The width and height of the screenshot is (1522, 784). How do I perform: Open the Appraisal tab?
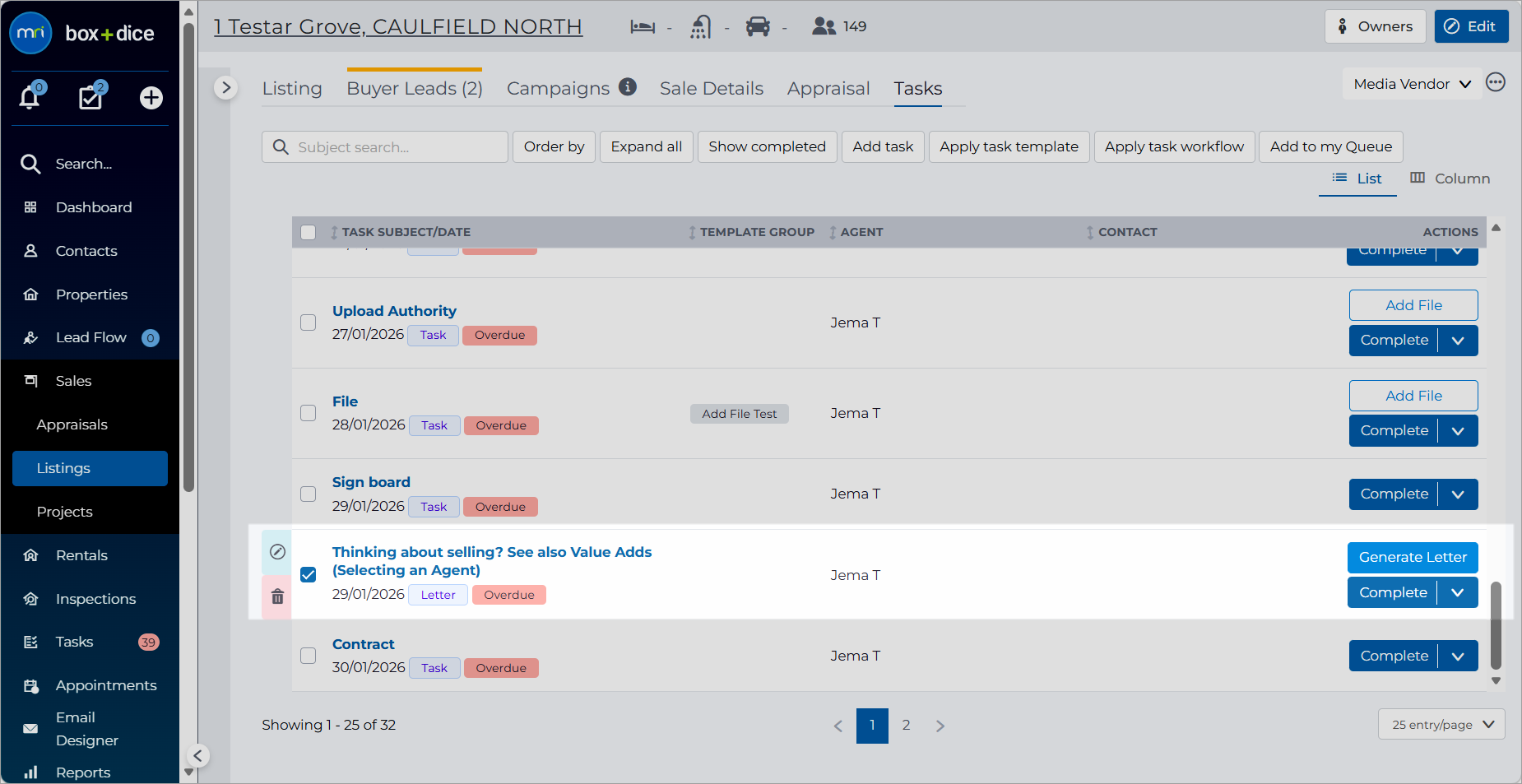click(828, 88)
